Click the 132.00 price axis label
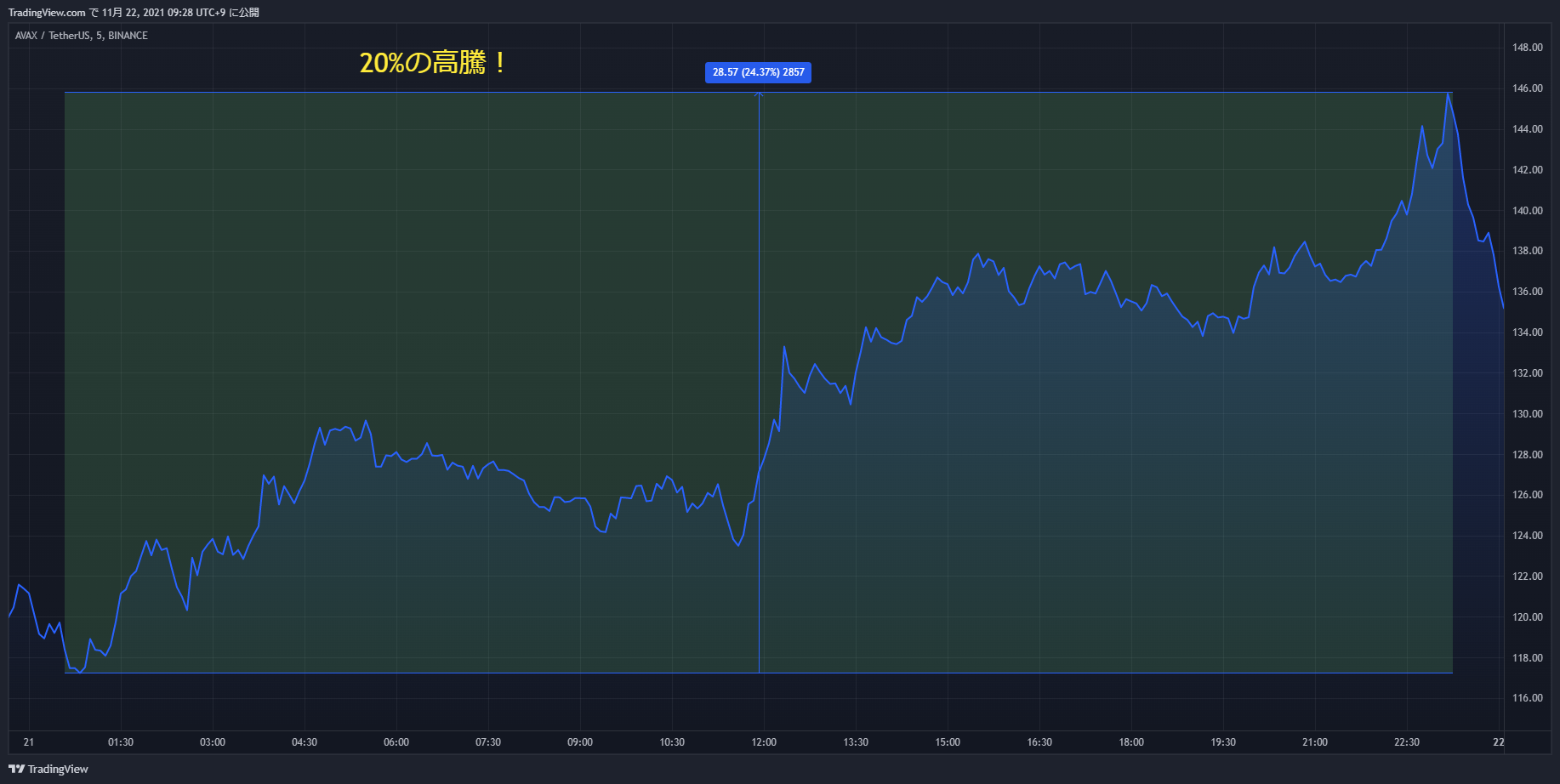Screen dimensions: 1560x784 [1527, 373]
